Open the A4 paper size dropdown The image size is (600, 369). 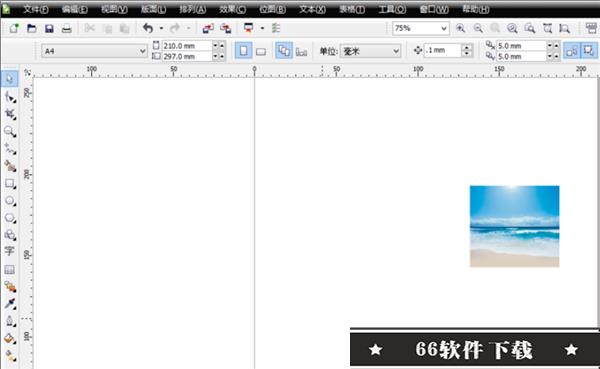(x=94, y=51)
